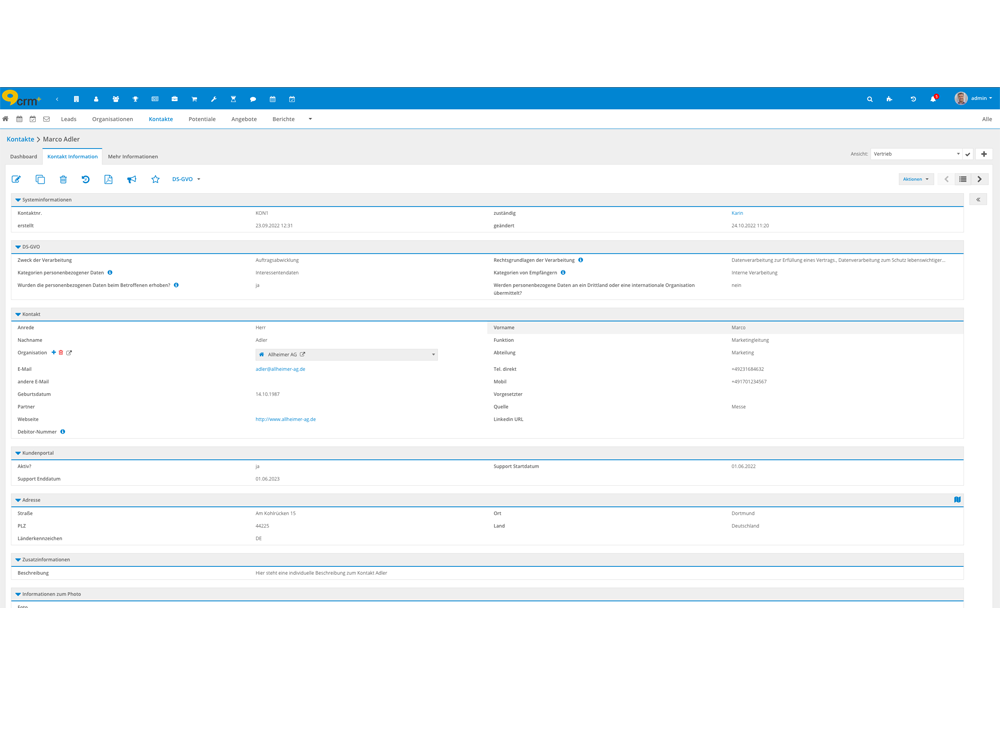Remove organisation with the red trash icon
The width and height of the screenshot is (1000, 750).
(x=61, y=353)
